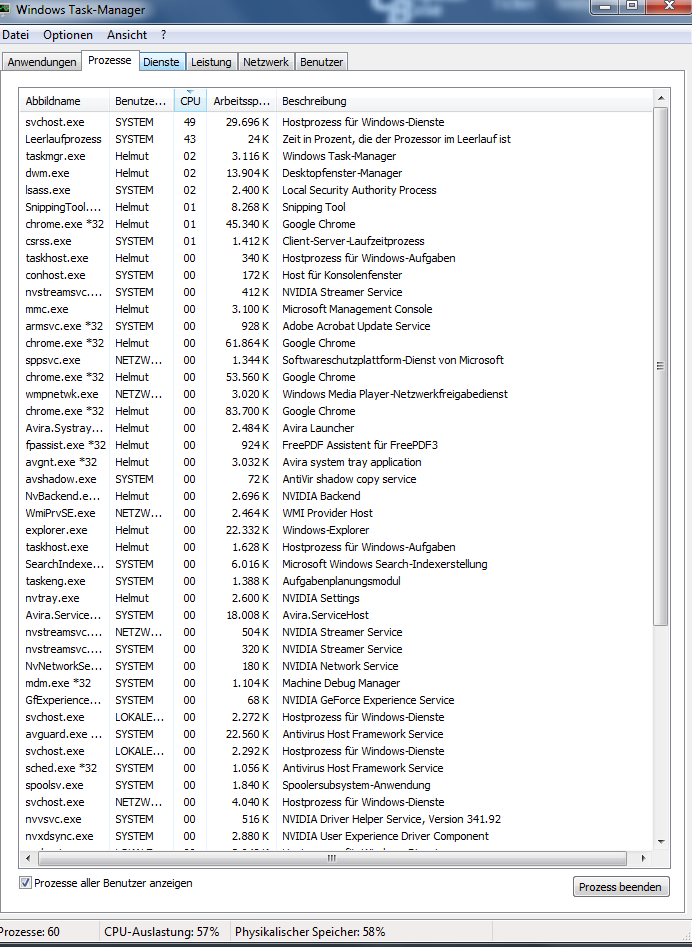Select chrome.exe using 61.864 K
Image resolution: width=692 pixels, height=947 pixels.
(x=336, y=343)
